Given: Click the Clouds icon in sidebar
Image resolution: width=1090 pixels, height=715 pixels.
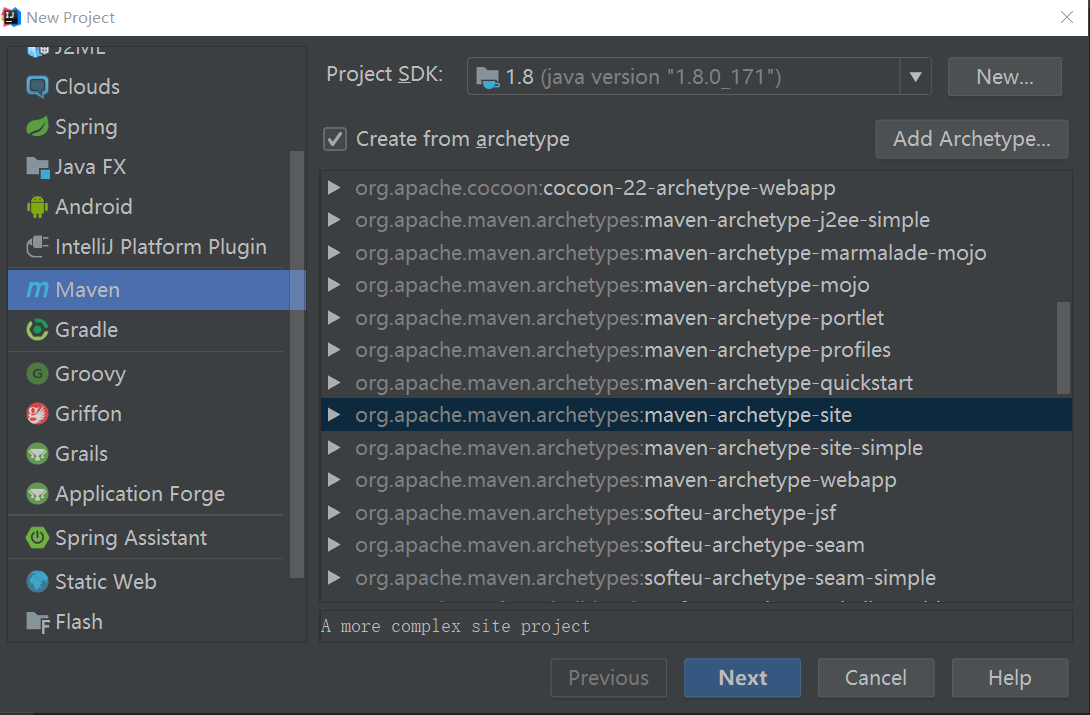Looking at the screenshot, I should [x=37, y=87].
